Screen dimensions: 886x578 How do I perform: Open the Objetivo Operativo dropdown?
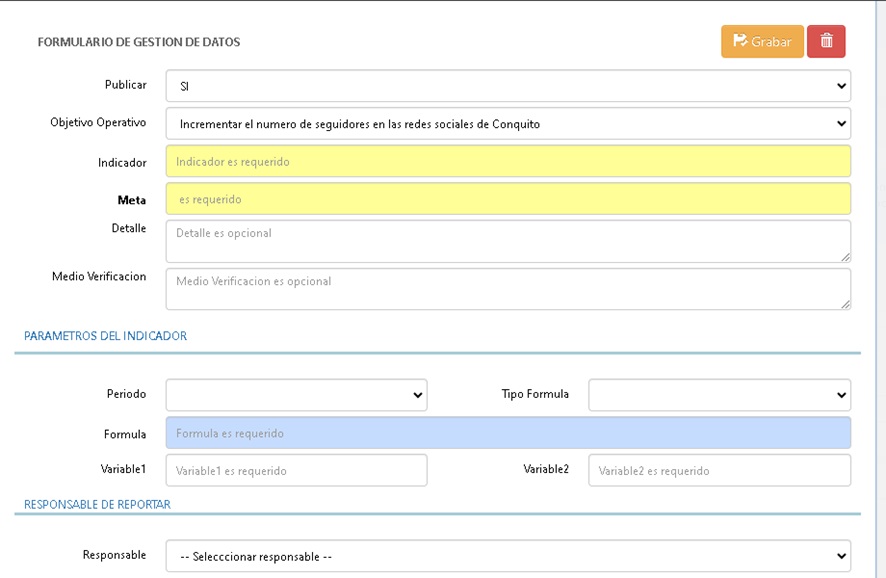tap(508, 124)
